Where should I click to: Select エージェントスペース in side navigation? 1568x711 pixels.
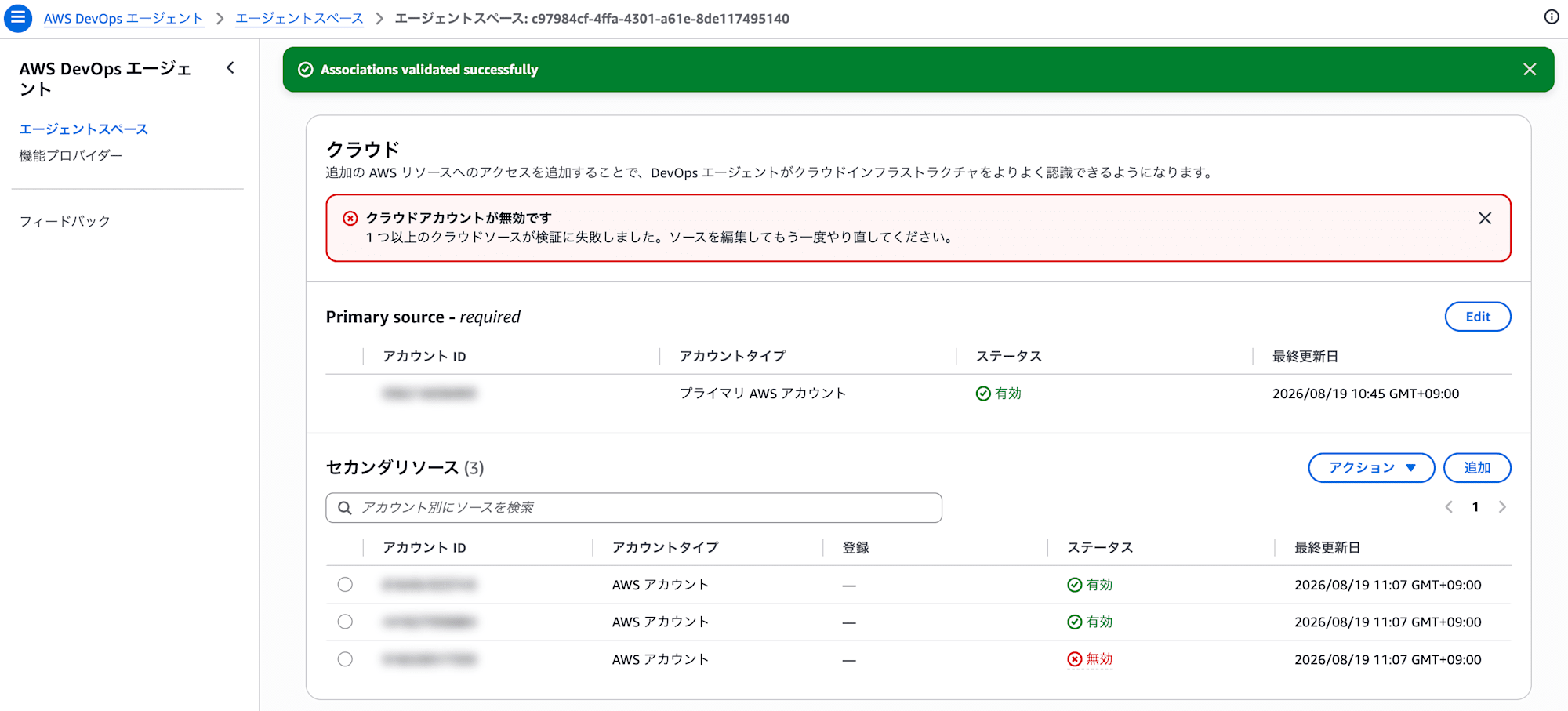tap(84, 129)
